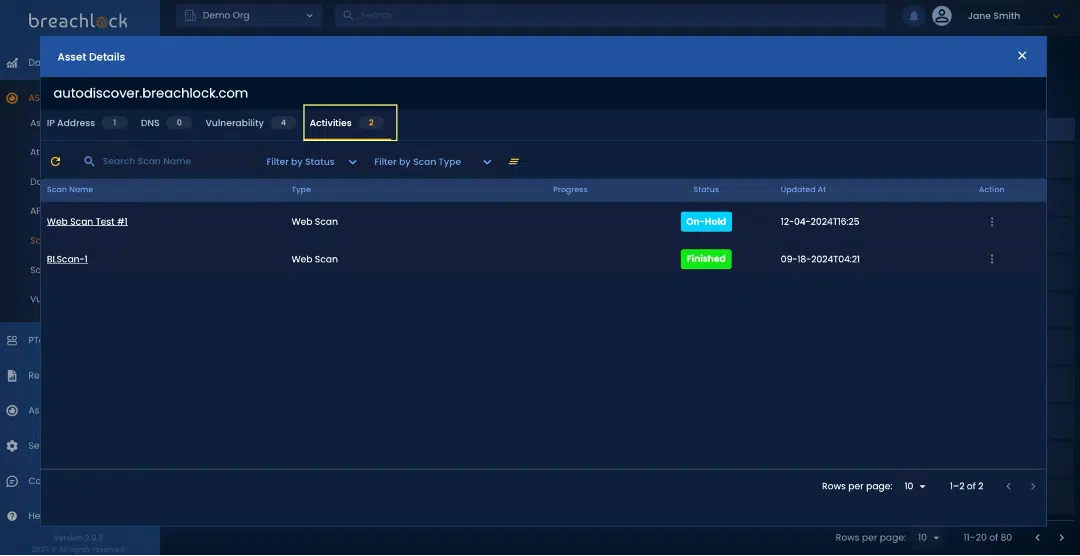The height and width of the screenshot is (556, 1080).
Task: Click the date 12-04-2024T16:25
Action: pyautogui.click(x=820, y=222)
